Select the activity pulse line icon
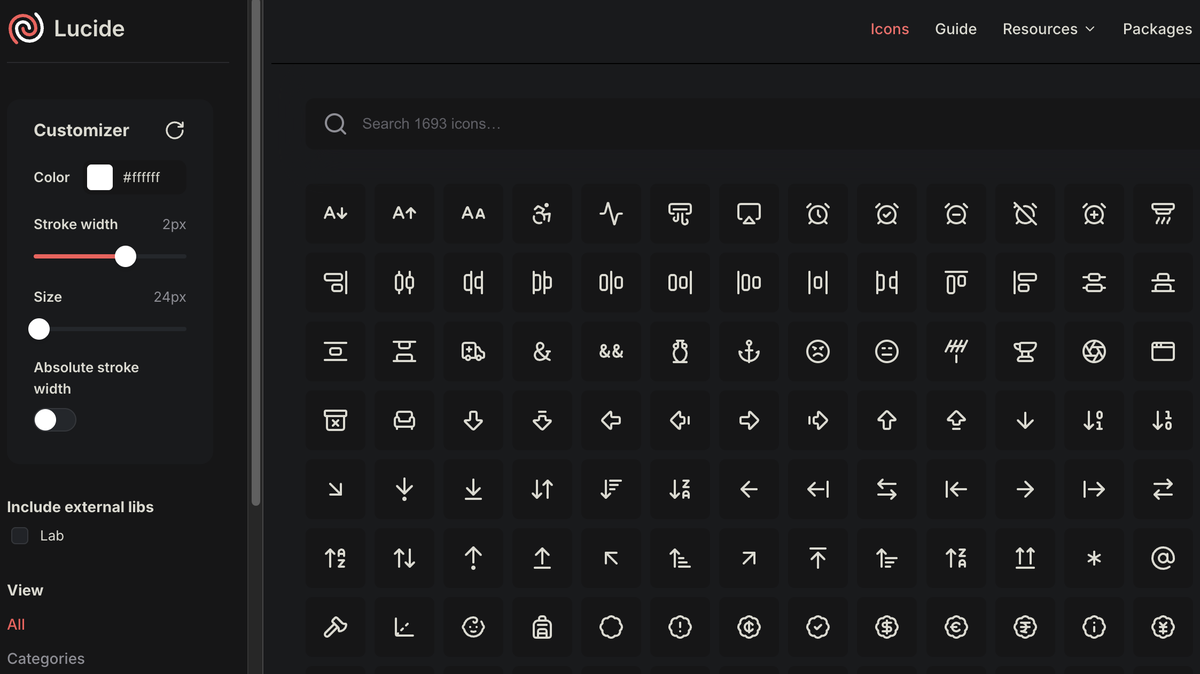This screenshot has width=1200, height=674. (611, 213)
